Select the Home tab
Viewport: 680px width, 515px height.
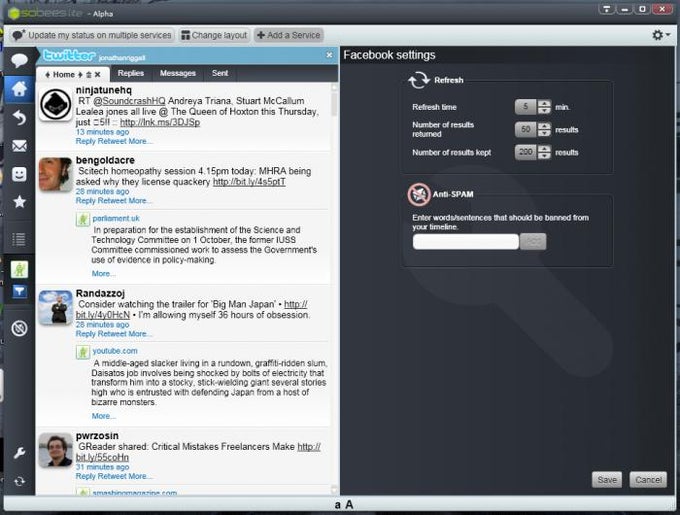[x=73, y=75]
